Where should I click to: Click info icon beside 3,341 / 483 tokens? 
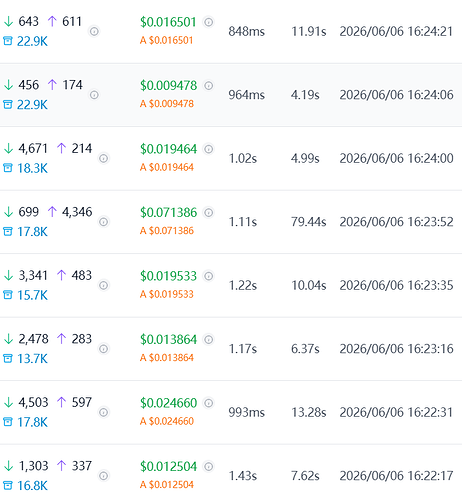click(104, 285)
